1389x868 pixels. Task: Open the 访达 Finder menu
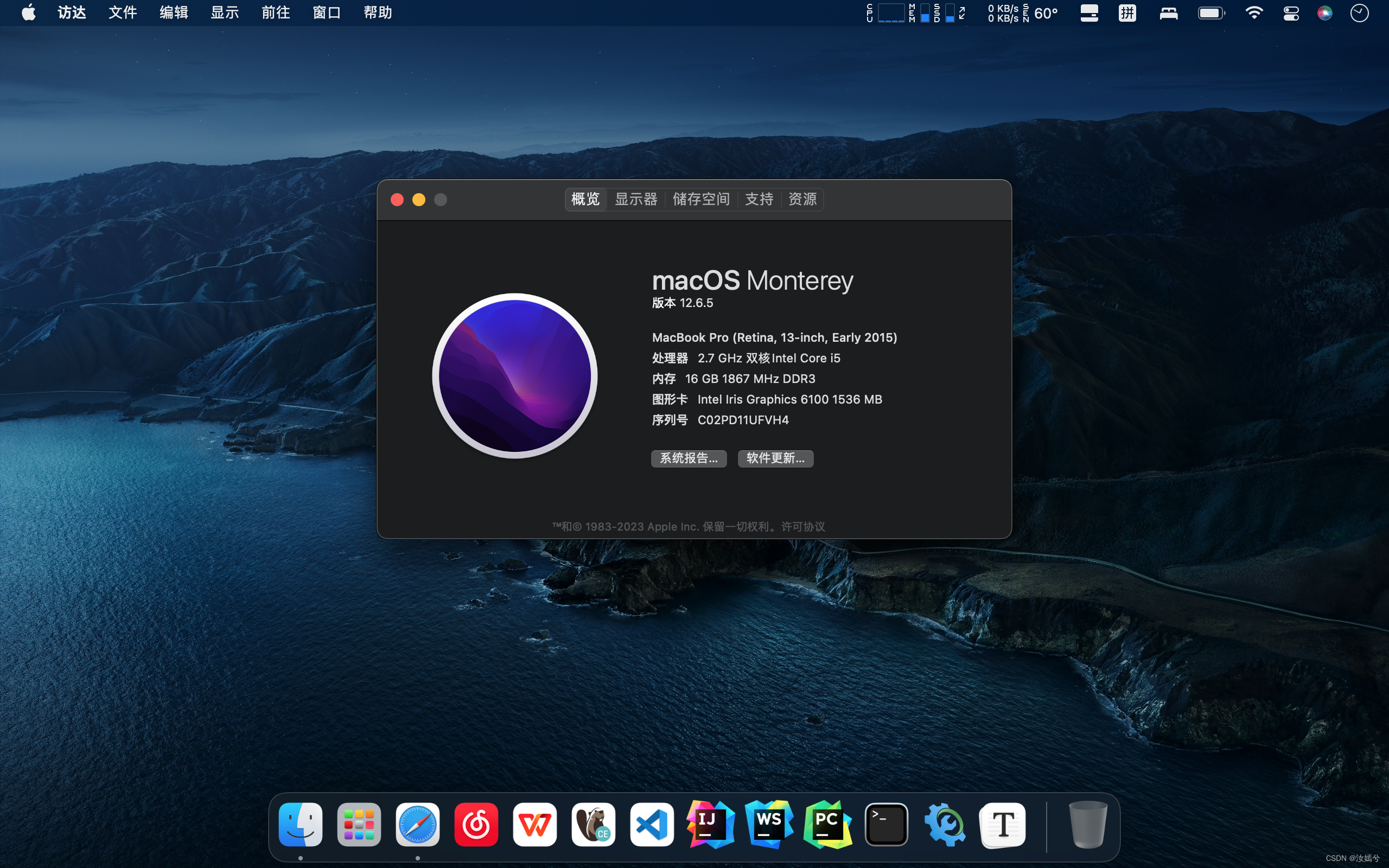(x=72, y=12)
